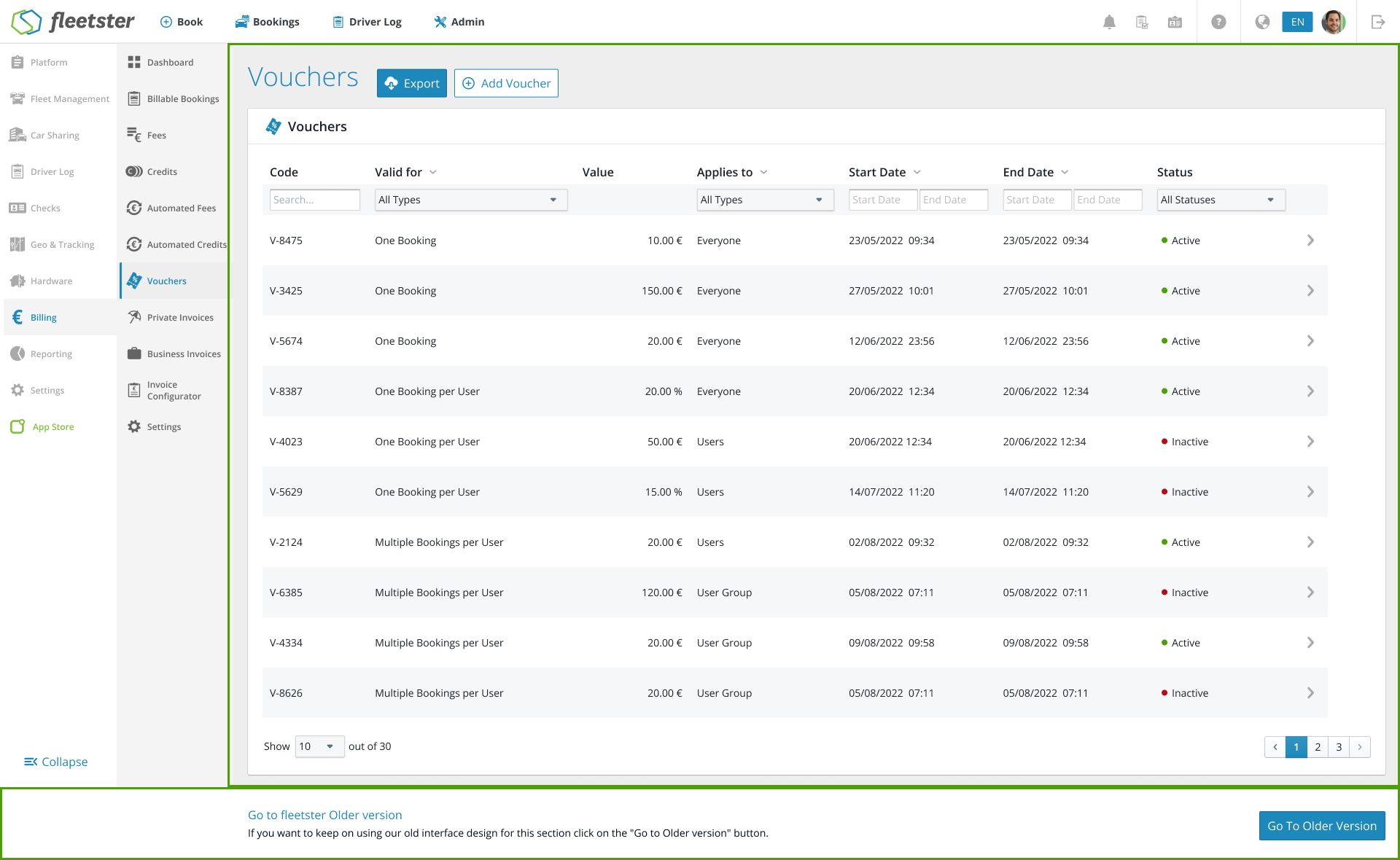Screen dimensions: 1400x860
Task: Go to page 2
Action: [1318, 747]
